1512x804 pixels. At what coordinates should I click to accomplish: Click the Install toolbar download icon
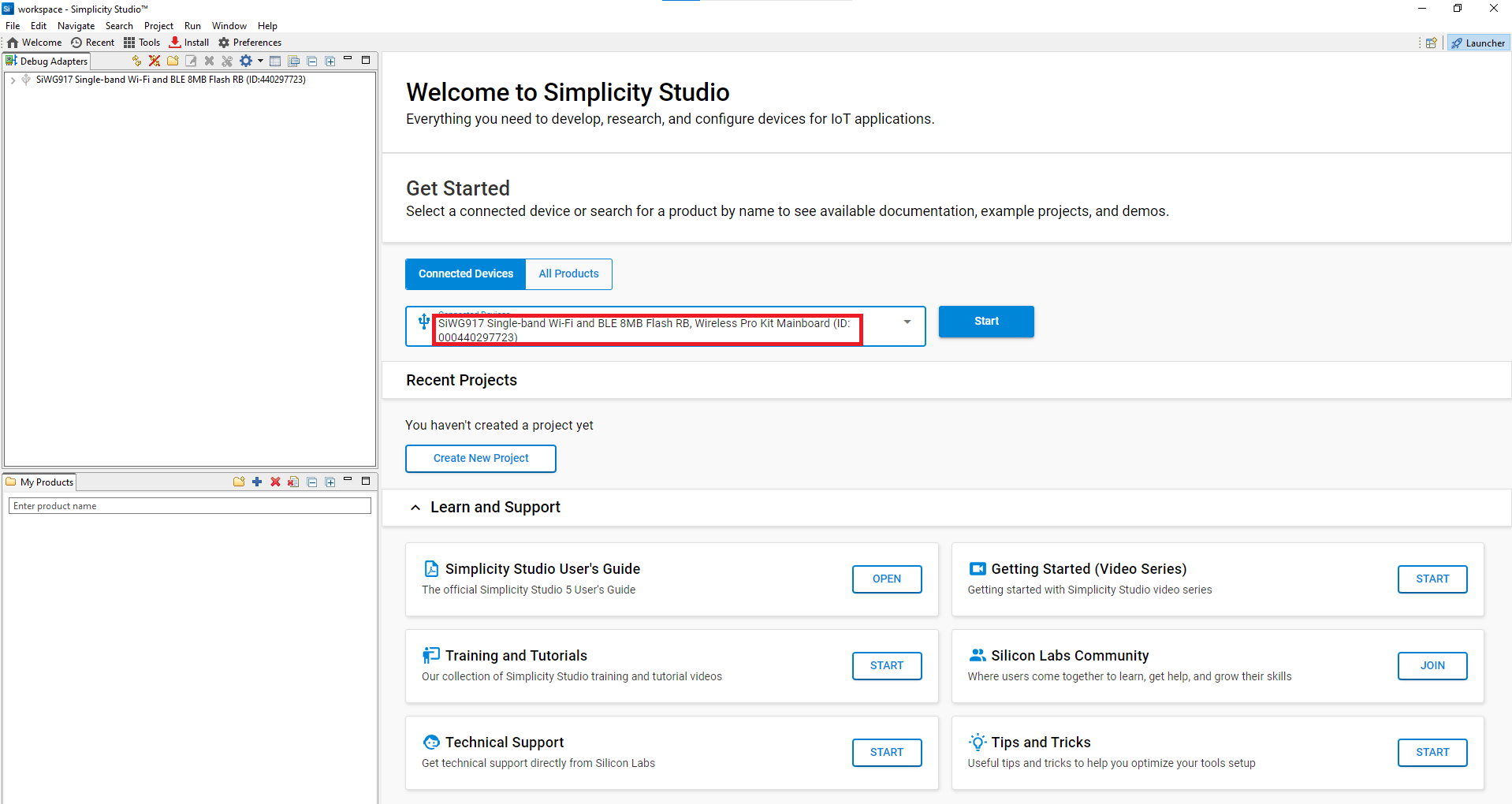175,43
